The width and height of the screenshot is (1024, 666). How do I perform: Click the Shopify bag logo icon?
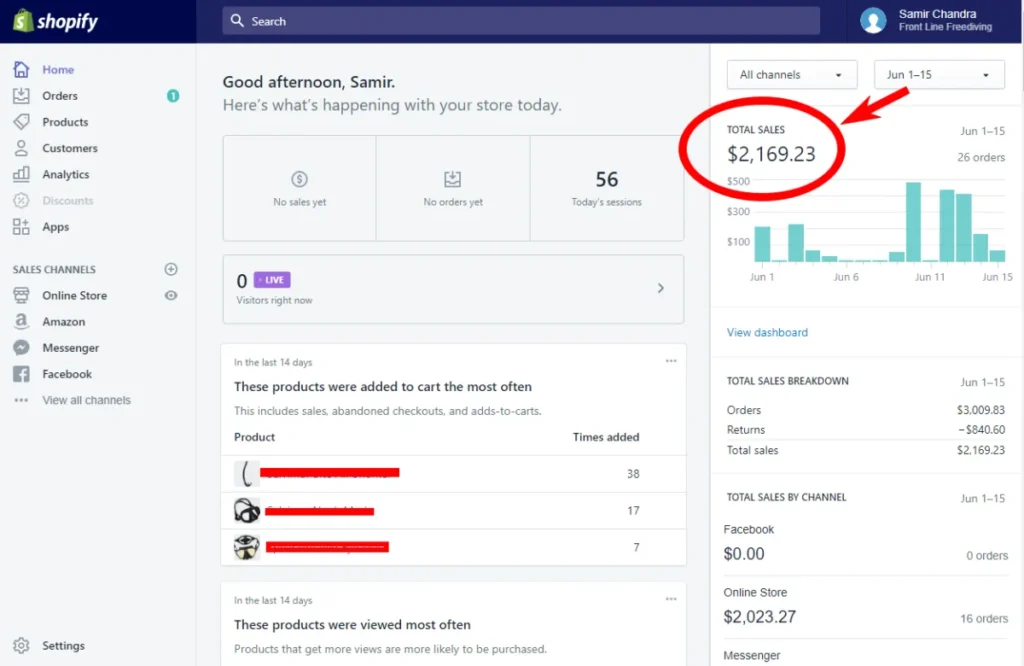pyautogui.click(x=23, y=21)
